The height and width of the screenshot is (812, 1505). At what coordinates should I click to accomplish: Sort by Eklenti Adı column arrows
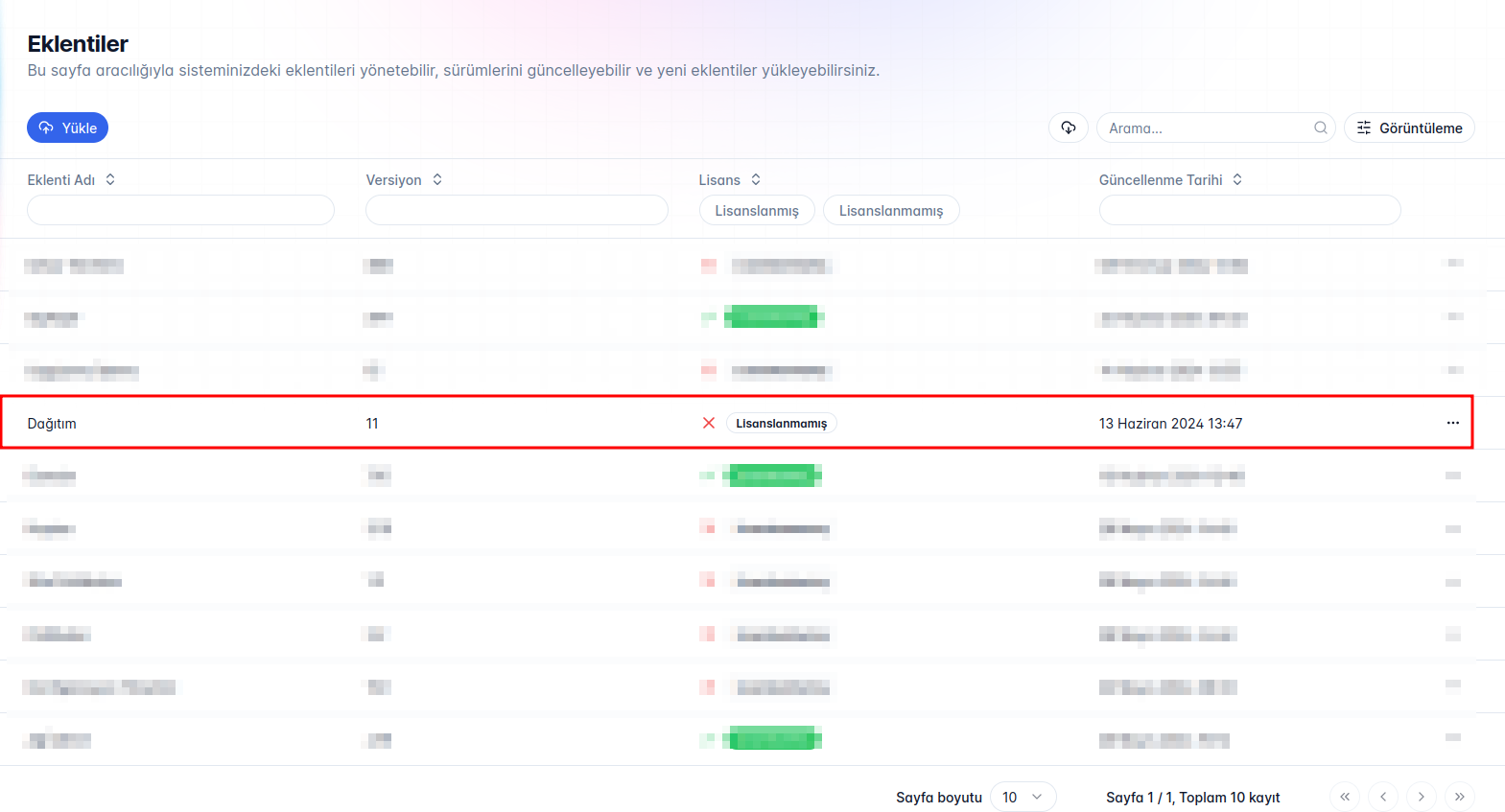coord(110,179)
